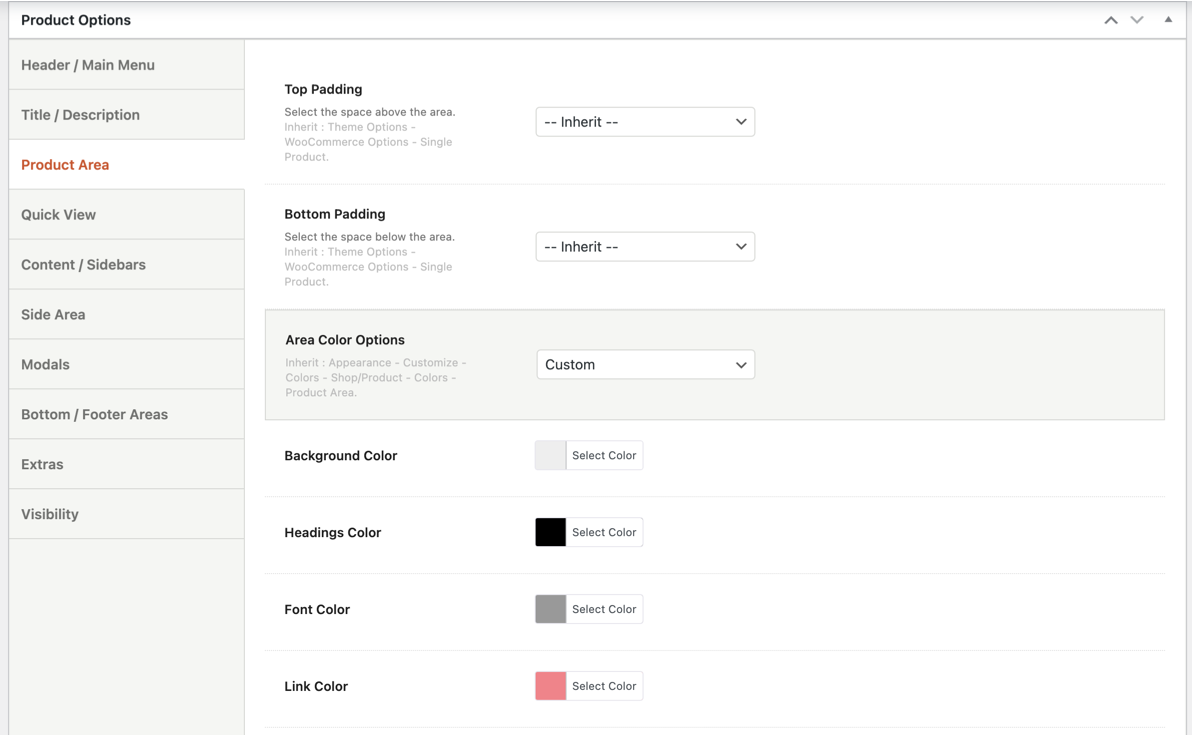This screenshot has height=735, width=1193.
Task: Click the black Headings Color swatch
Action: pos(550,533)
